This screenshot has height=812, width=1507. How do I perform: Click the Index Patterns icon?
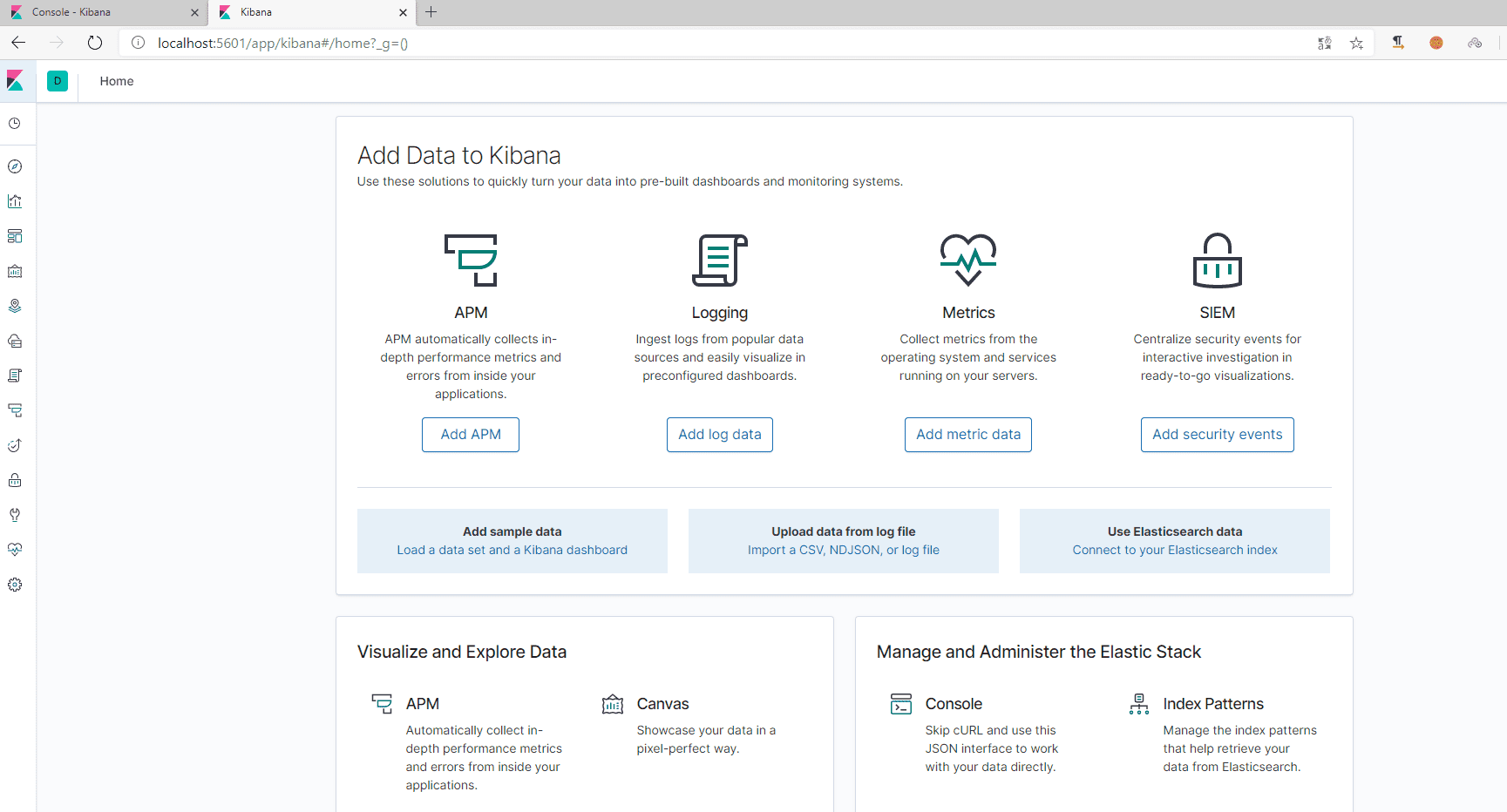1139,704
